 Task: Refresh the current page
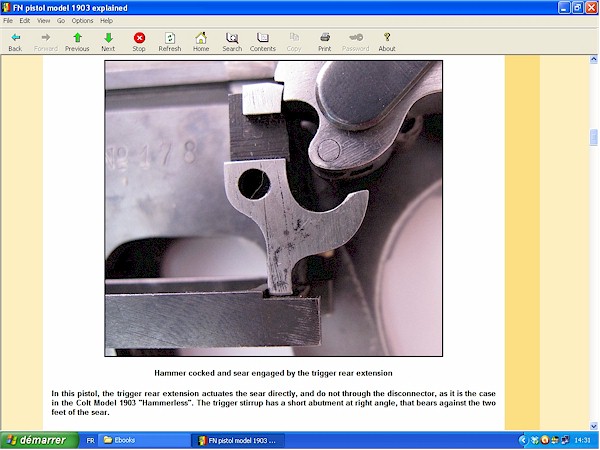click(x=170, y=42)
